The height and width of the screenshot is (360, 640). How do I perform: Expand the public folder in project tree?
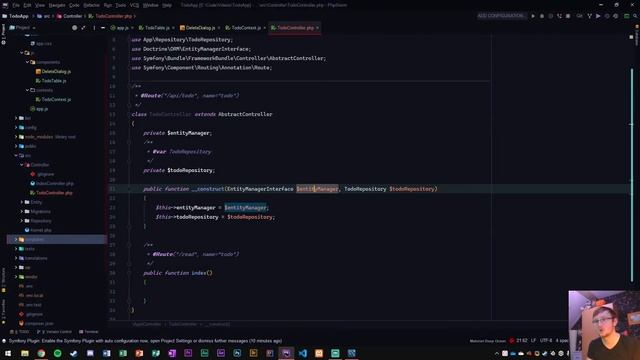pyautogui.click(x=16, y=146)
